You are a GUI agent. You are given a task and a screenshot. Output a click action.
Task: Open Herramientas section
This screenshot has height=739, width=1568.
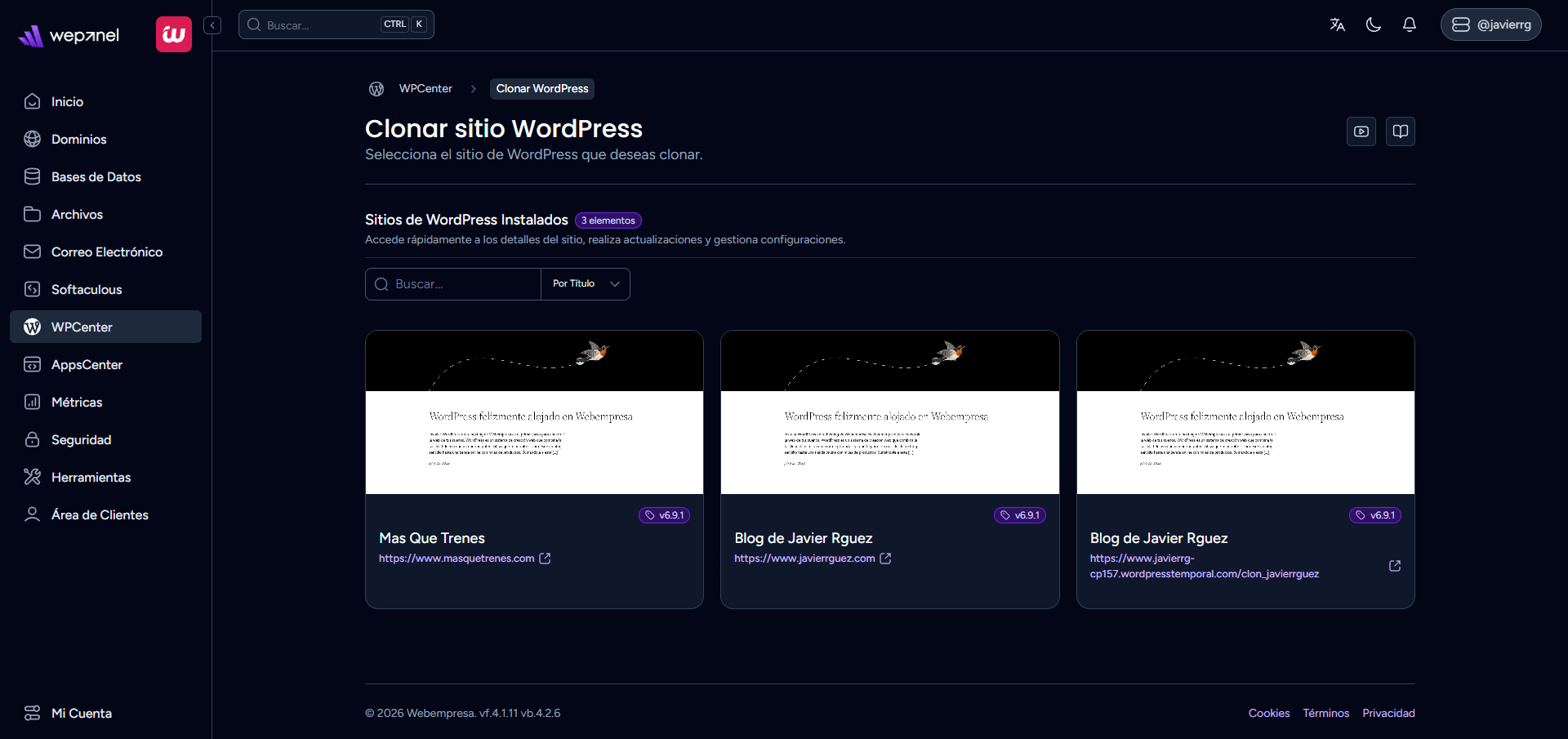pos(105,477)
